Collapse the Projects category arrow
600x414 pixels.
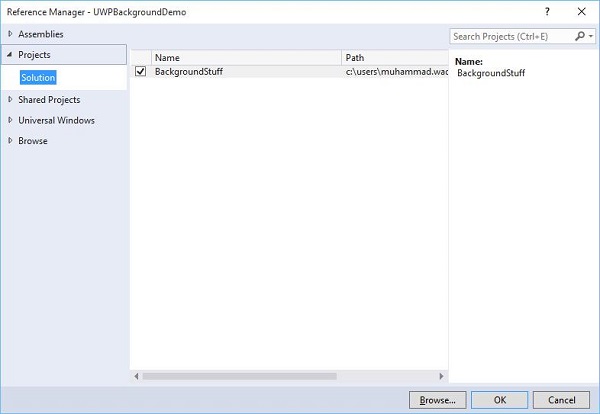coord(9,55)
